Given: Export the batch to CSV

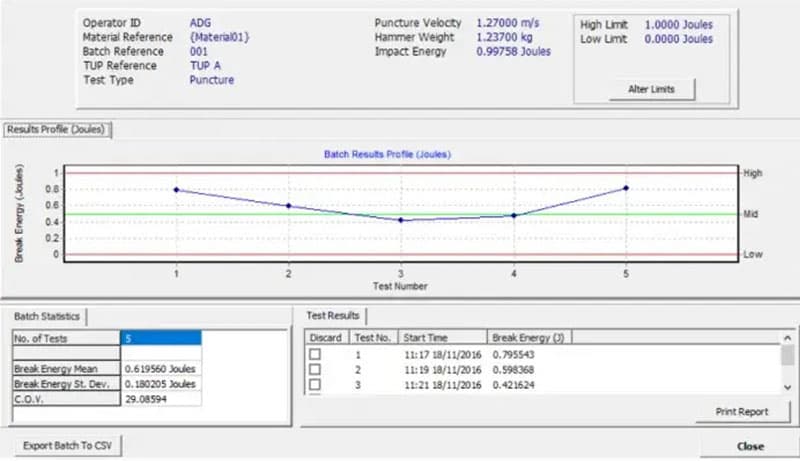Looking at the screenshot, I should (67, 446).
